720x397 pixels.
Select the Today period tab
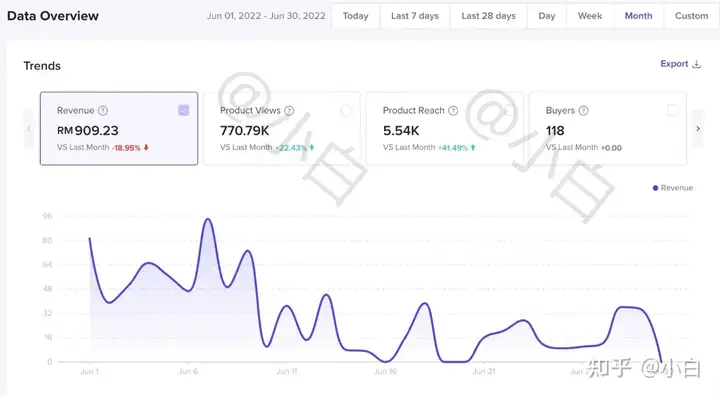(x=355, y=16)
